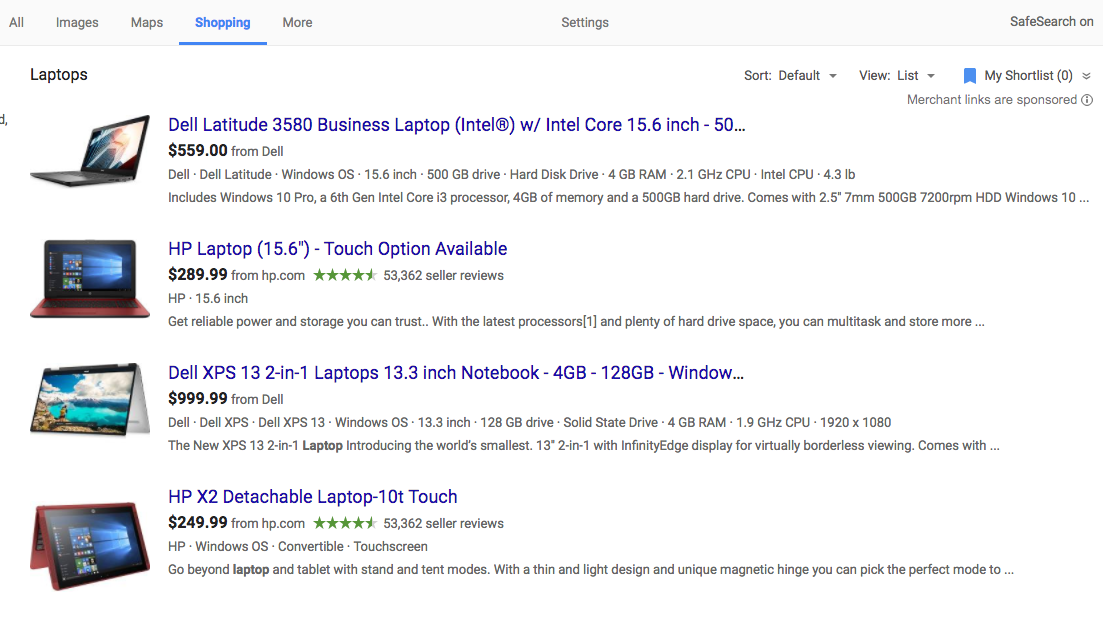The width and height of the screenshot is (1103, 622).
Task: Click the Dell XPS 13 thumbnail
Action: point(90,400)
